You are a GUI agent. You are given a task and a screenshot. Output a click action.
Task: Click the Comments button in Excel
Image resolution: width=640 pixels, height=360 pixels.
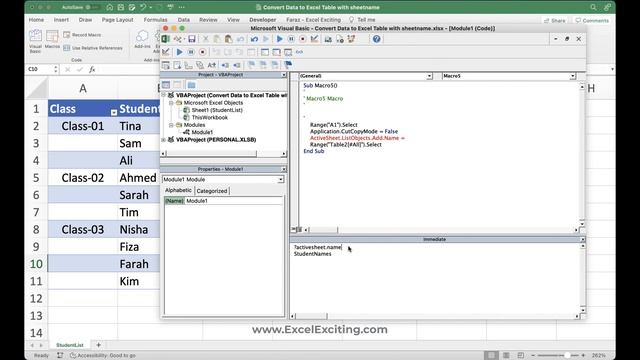coord(592,20)
